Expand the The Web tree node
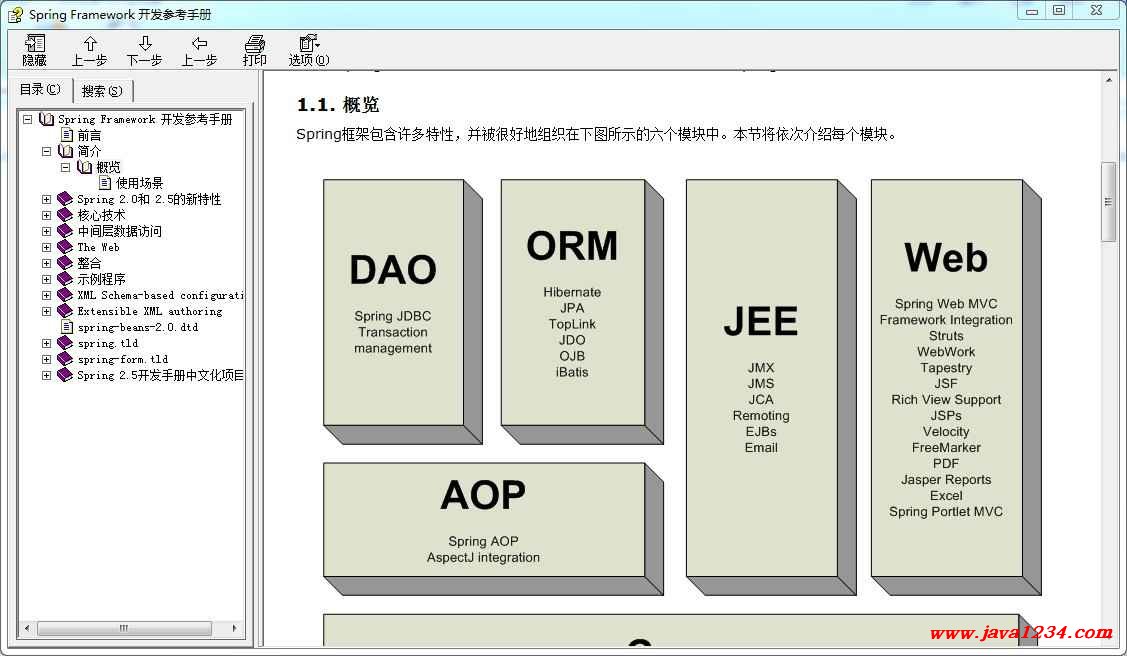 point(47,247)
